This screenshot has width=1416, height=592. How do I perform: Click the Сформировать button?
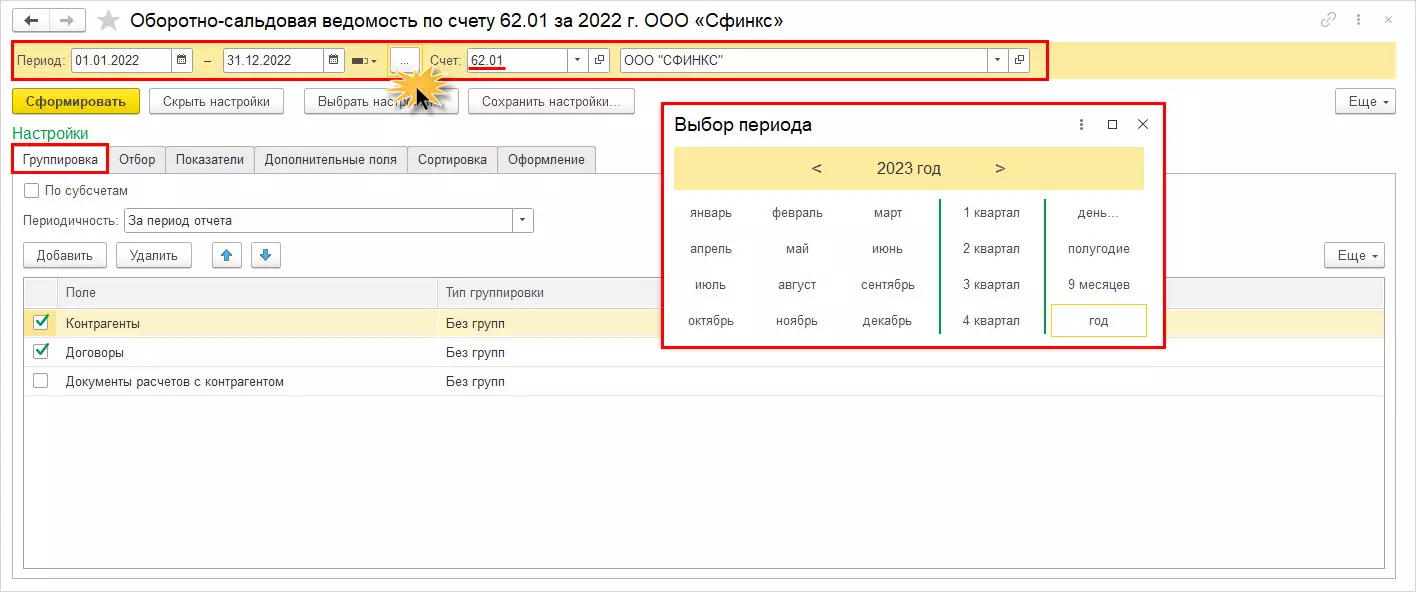pos(76,101)
